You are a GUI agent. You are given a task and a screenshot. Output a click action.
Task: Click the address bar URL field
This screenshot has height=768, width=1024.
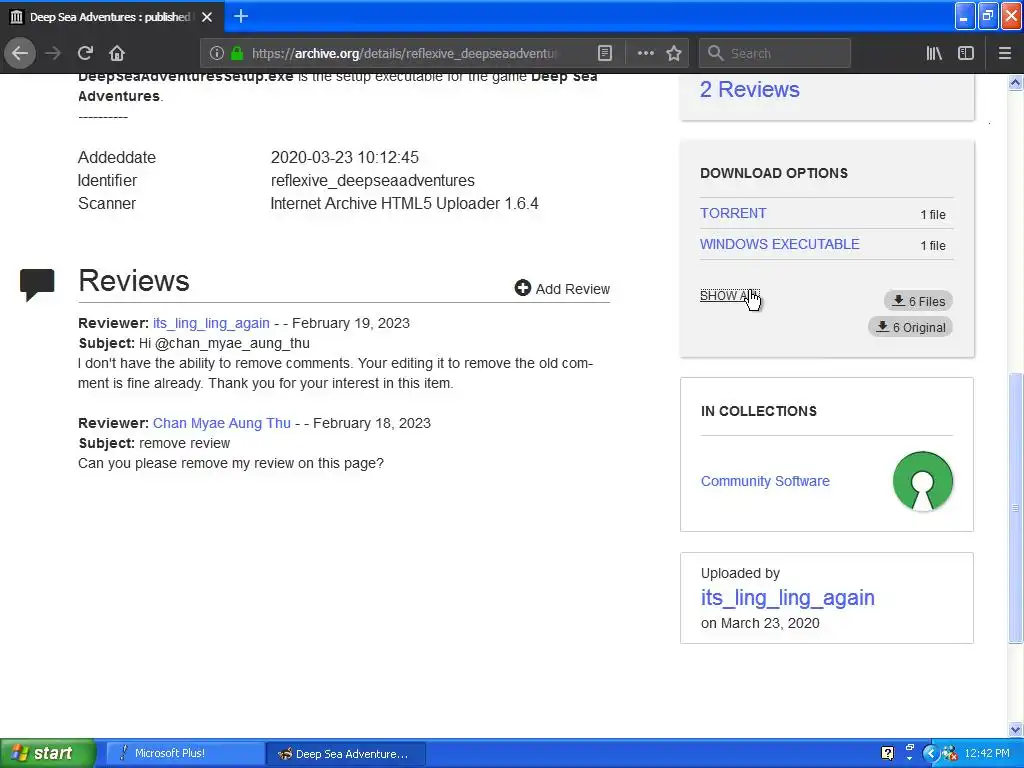coord(404,53)
